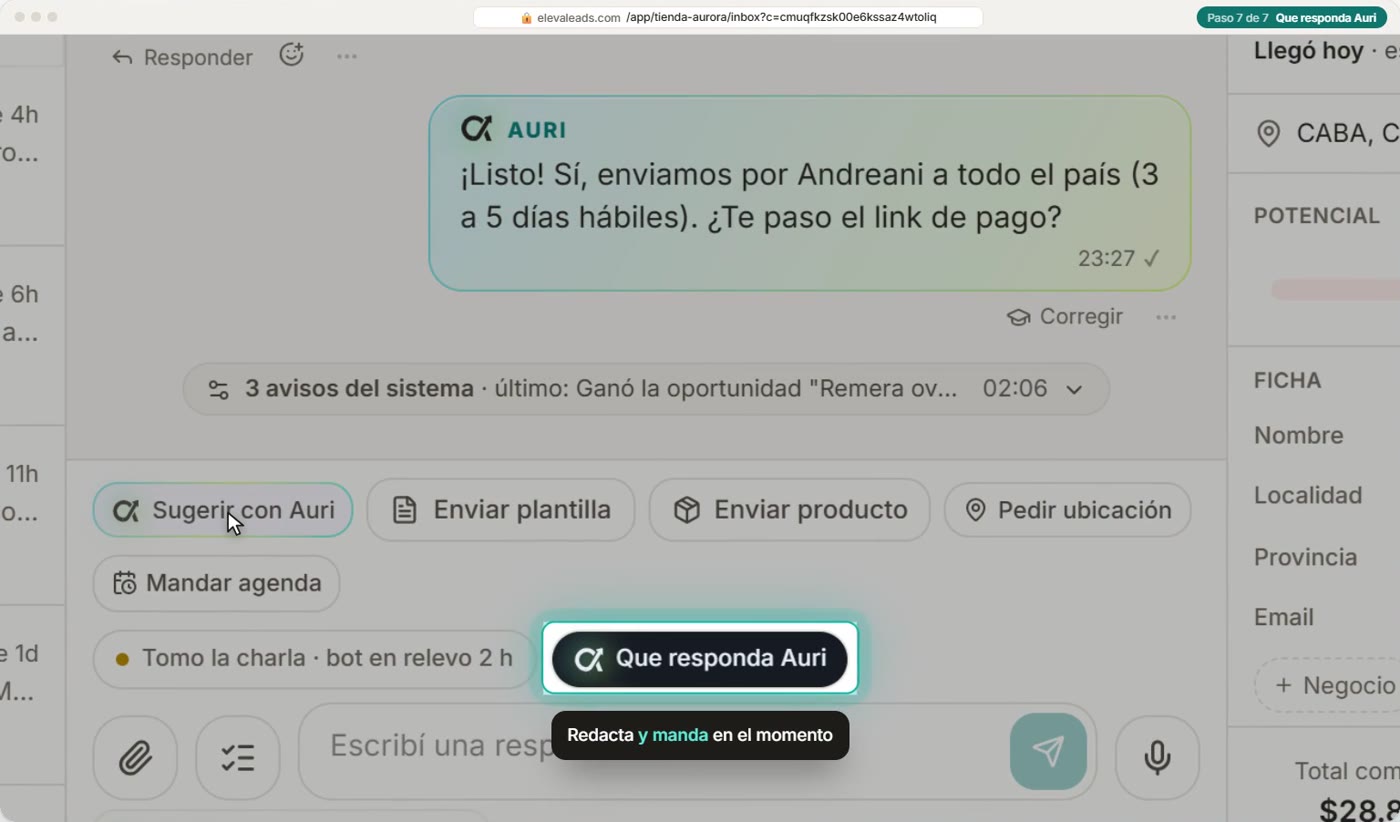The image size is (1400, 822).
Task: Click the POTENCIAL section heading
Action: [x=1317, y=216]
